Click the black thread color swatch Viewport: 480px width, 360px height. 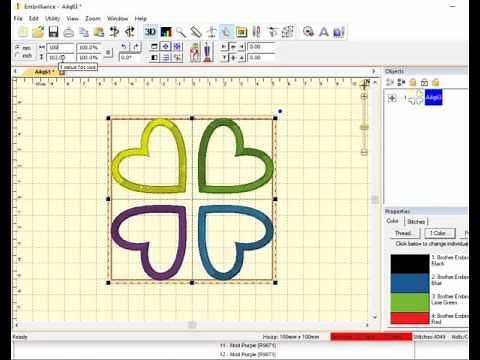point(410,264)
